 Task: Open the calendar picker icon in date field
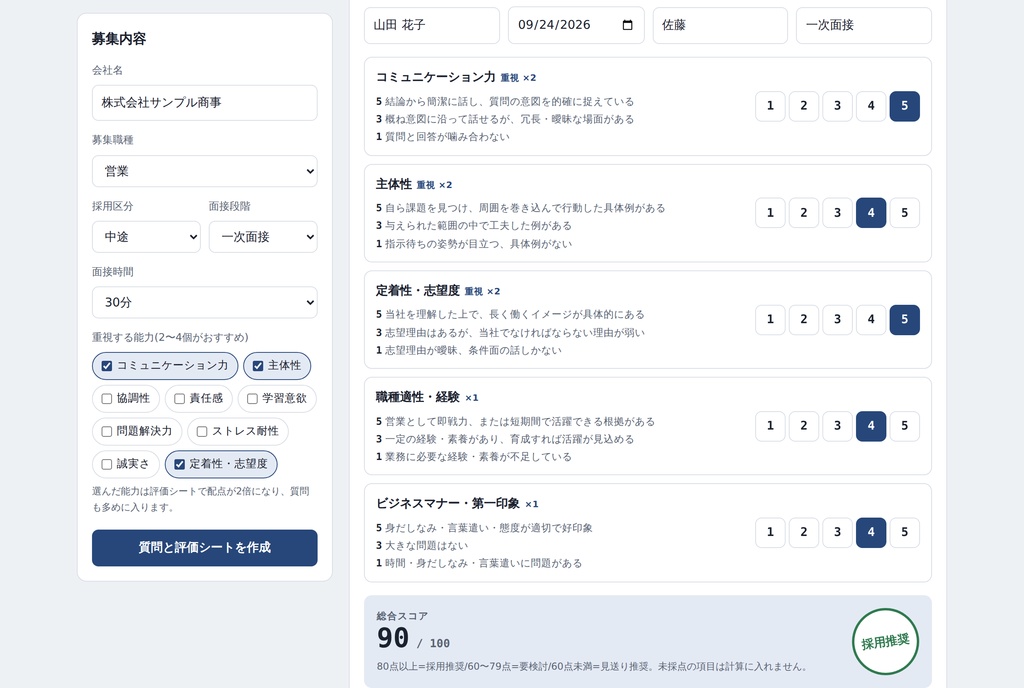coord(628,25)
